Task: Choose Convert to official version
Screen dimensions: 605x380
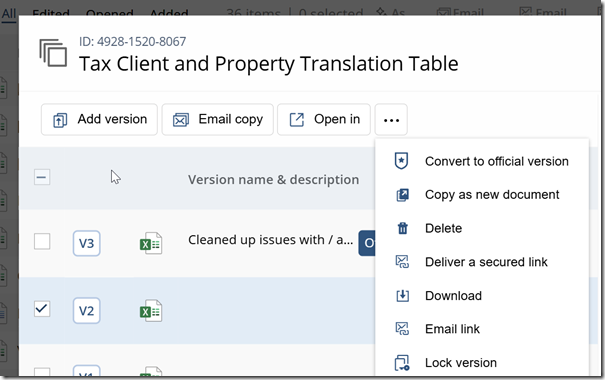Action: (x=482, y=161)
